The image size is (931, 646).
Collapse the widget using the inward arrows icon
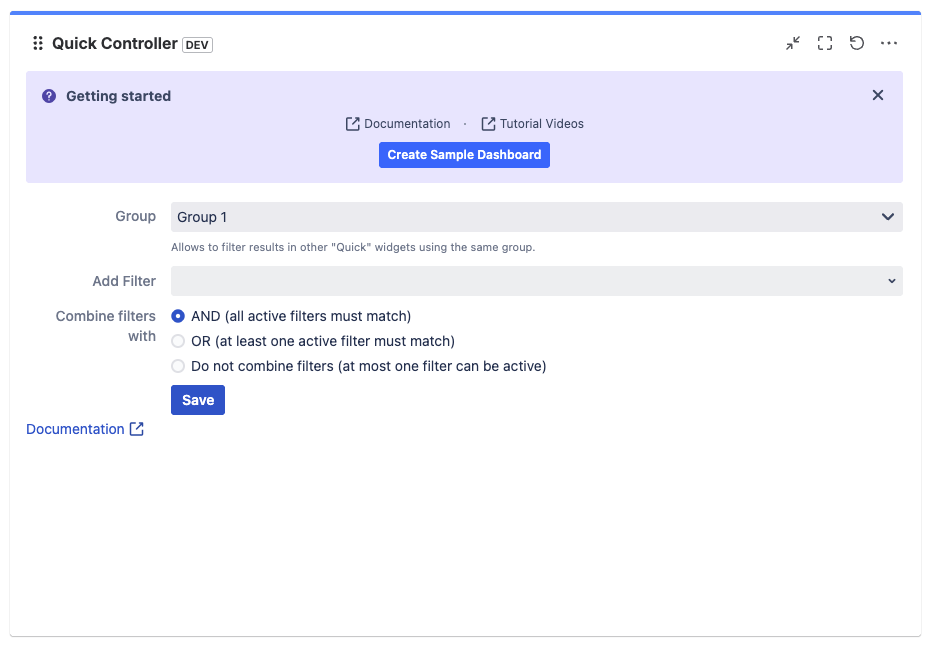(x=793, y=43)
